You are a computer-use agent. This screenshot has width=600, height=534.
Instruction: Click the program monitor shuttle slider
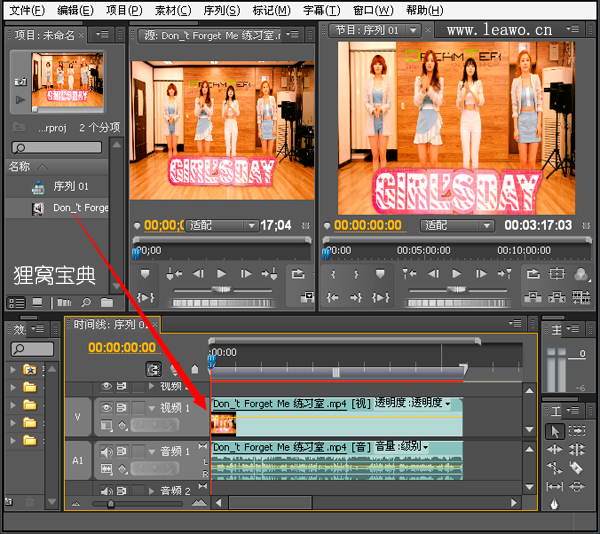[457, 290]
